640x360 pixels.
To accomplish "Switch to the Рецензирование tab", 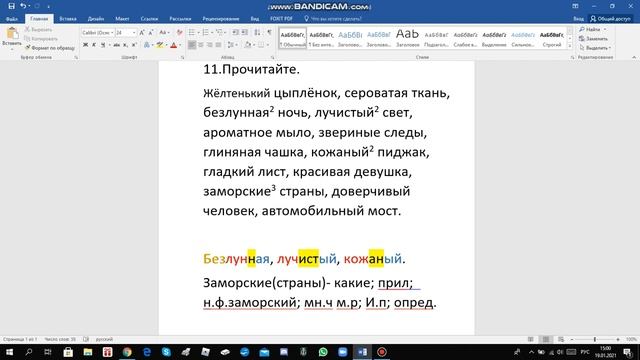I will point(221,19).
